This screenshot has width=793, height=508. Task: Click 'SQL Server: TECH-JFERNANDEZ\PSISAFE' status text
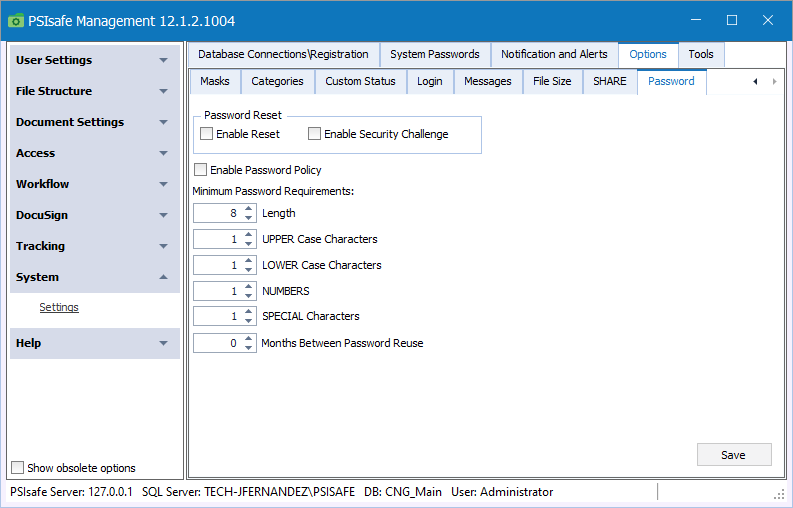[x=248, y=492]
